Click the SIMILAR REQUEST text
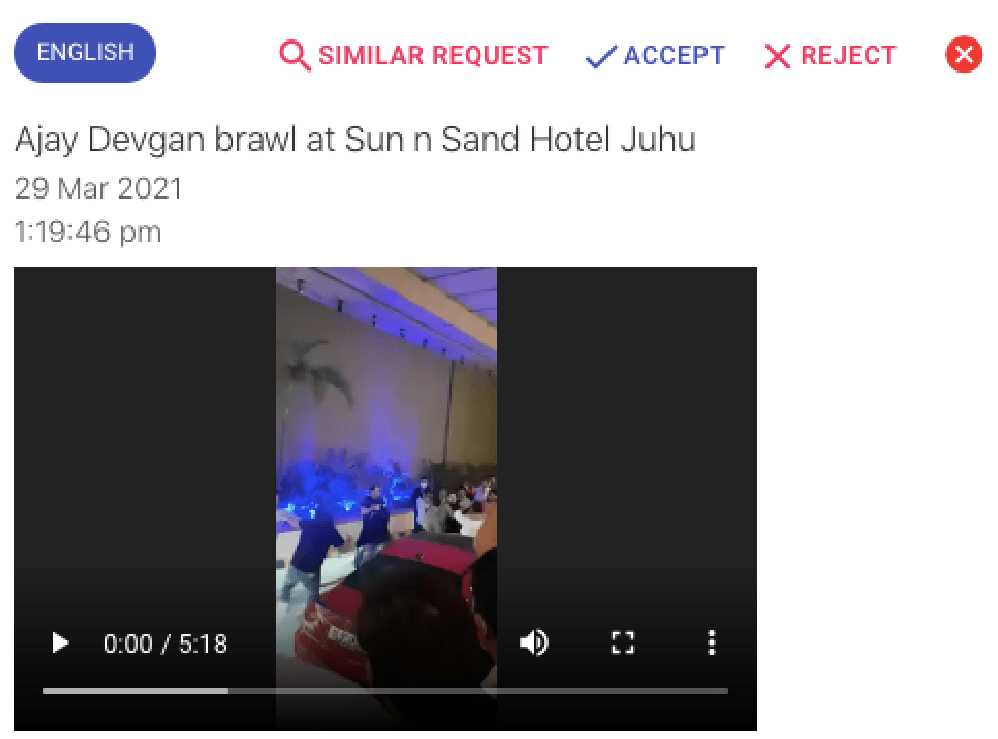Image resolution: width=998 pixels, height=739 pixels. pos(433,55)
